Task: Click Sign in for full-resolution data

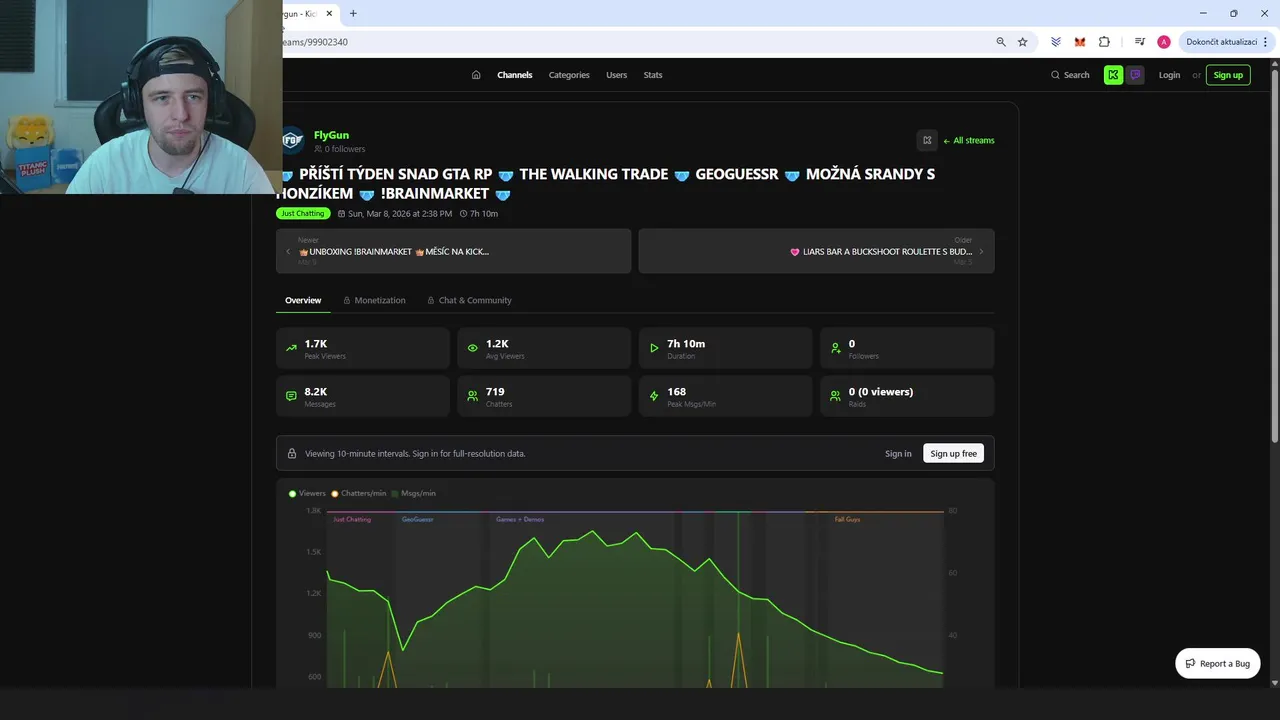Action: [x=898, y=453]
